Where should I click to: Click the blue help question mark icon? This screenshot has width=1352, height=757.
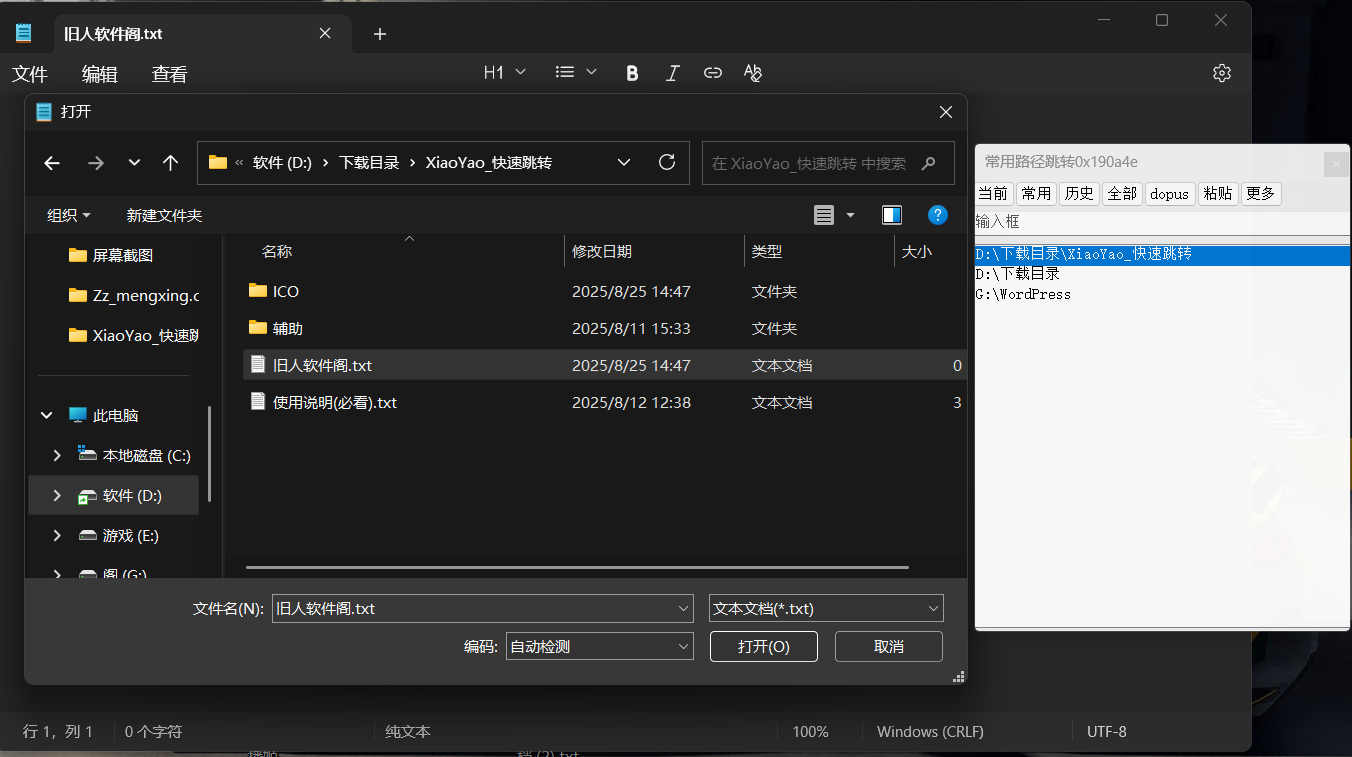point(938,215)
